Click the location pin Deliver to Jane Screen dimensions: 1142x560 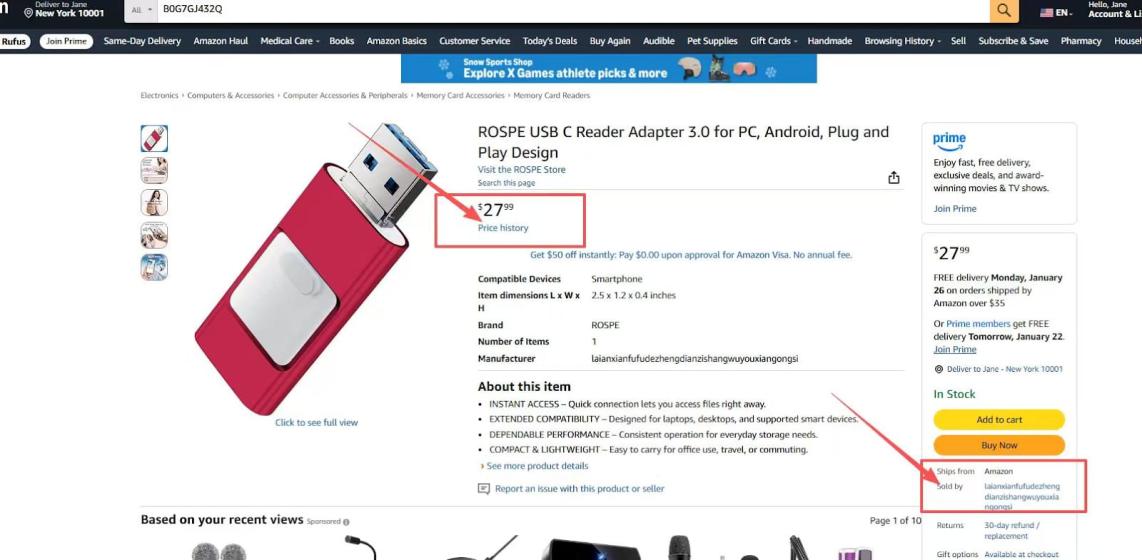(29, 13)
